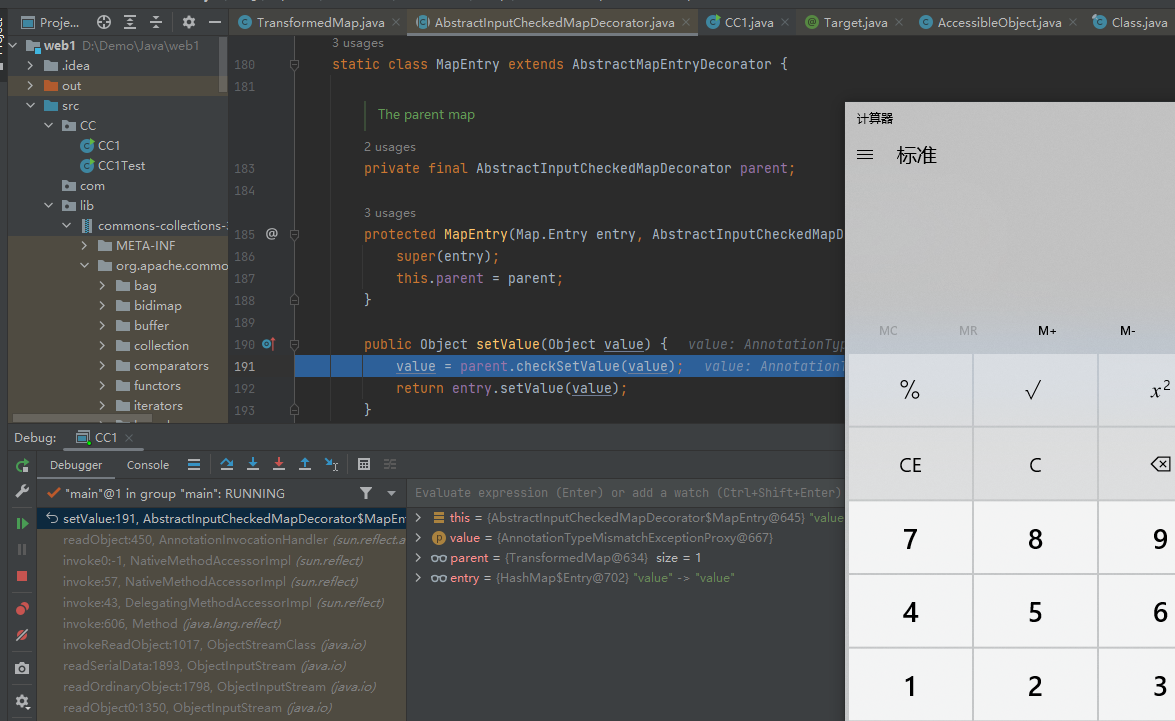Show execution point icon

[193, 465]
